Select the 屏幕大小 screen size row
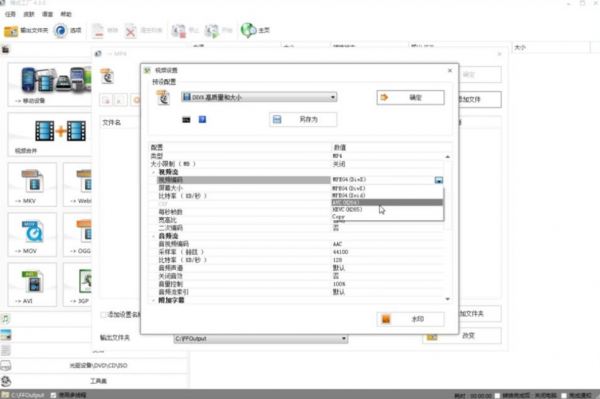 243,188
